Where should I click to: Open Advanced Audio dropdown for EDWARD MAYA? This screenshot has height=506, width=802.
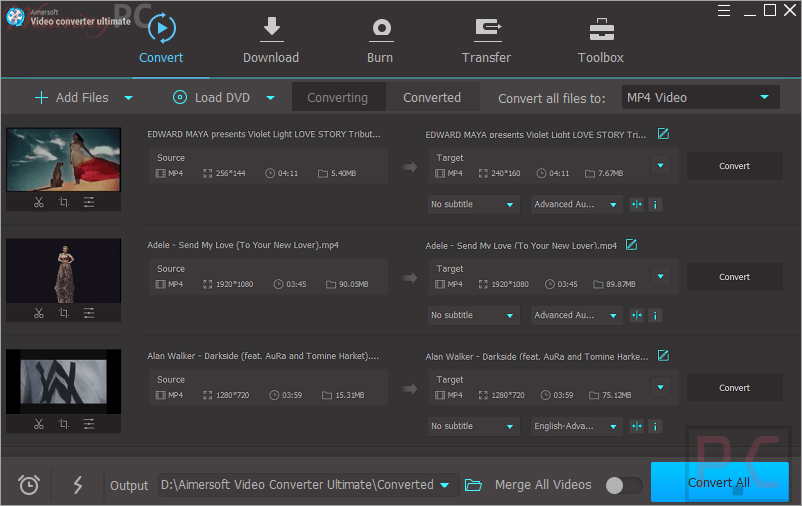pos(576,204)
